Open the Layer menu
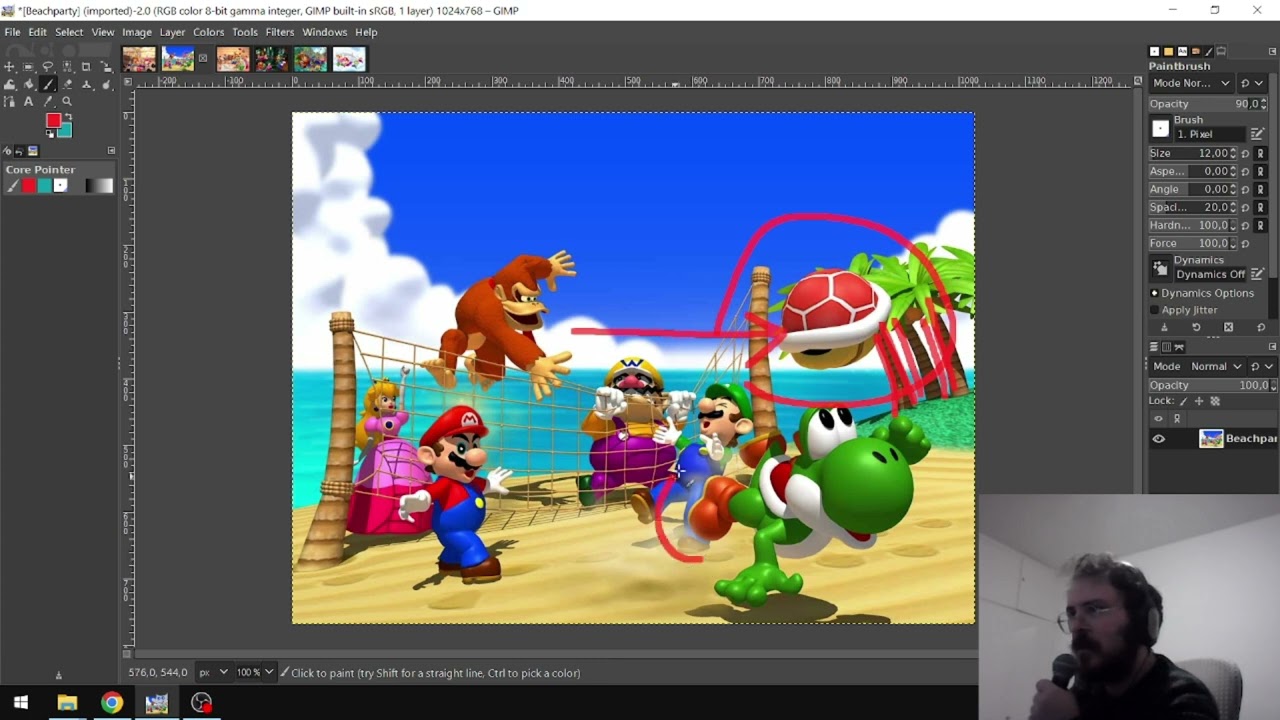Image resolution: width=1280 pixels, height=720 pixels. [172, 32]
